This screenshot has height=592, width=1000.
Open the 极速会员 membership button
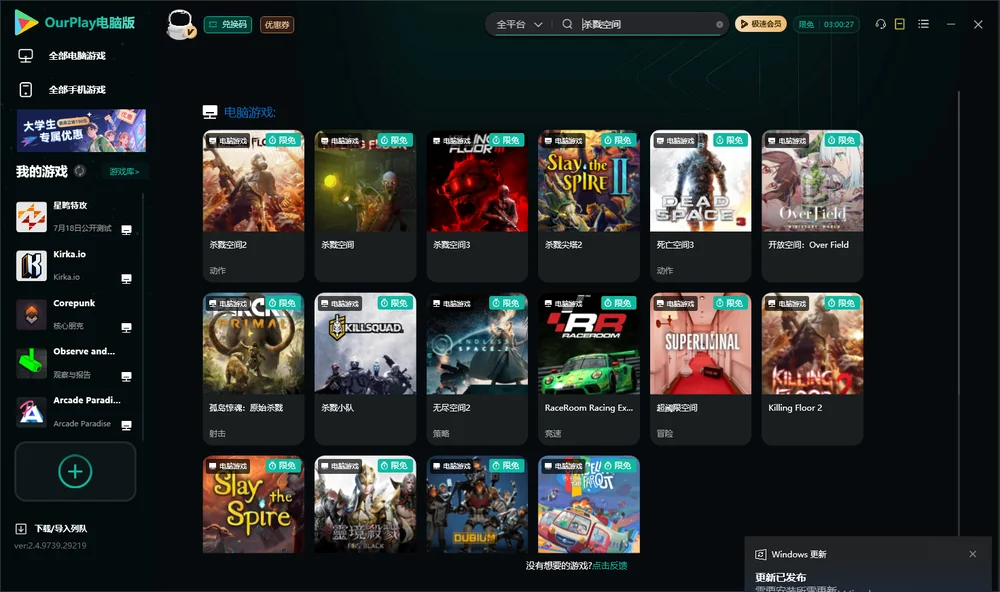pyautogui.click(x=760, y=24)
